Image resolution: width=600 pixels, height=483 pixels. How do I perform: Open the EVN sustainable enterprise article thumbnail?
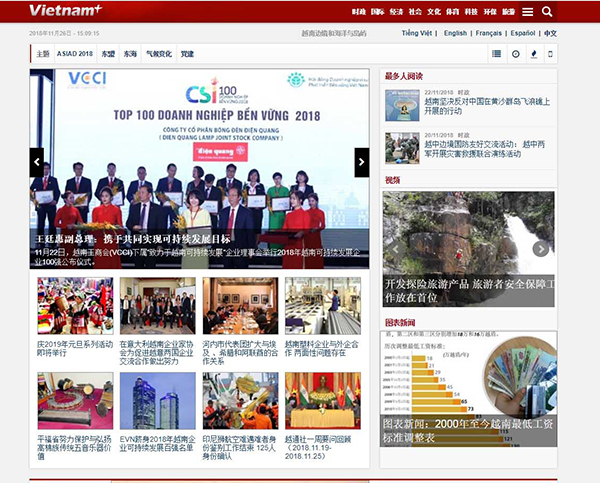coord(157,401)
